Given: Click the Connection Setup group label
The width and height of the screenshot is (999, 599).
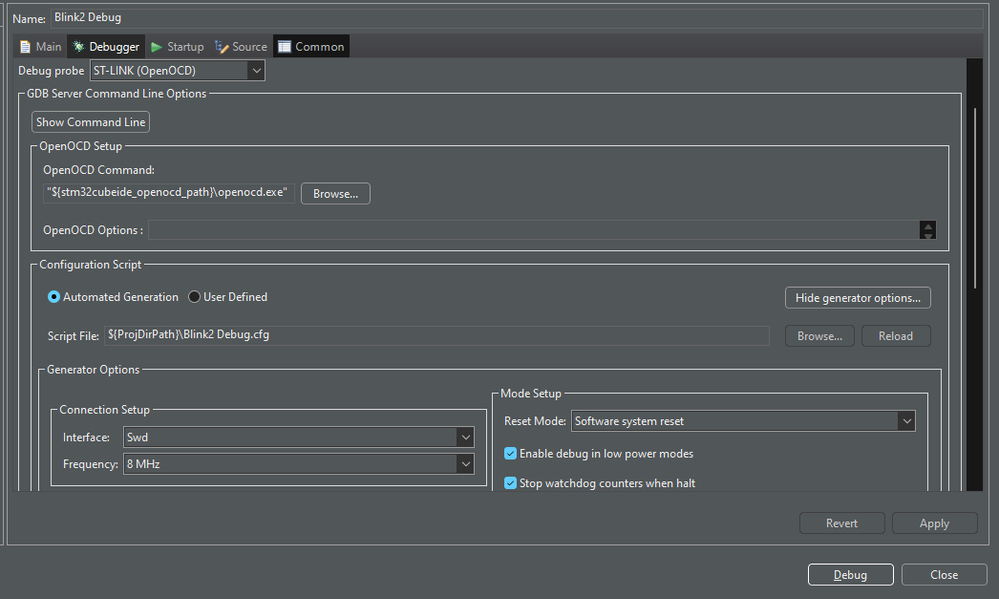Looking at the screenshot, I should coord(104,410).
